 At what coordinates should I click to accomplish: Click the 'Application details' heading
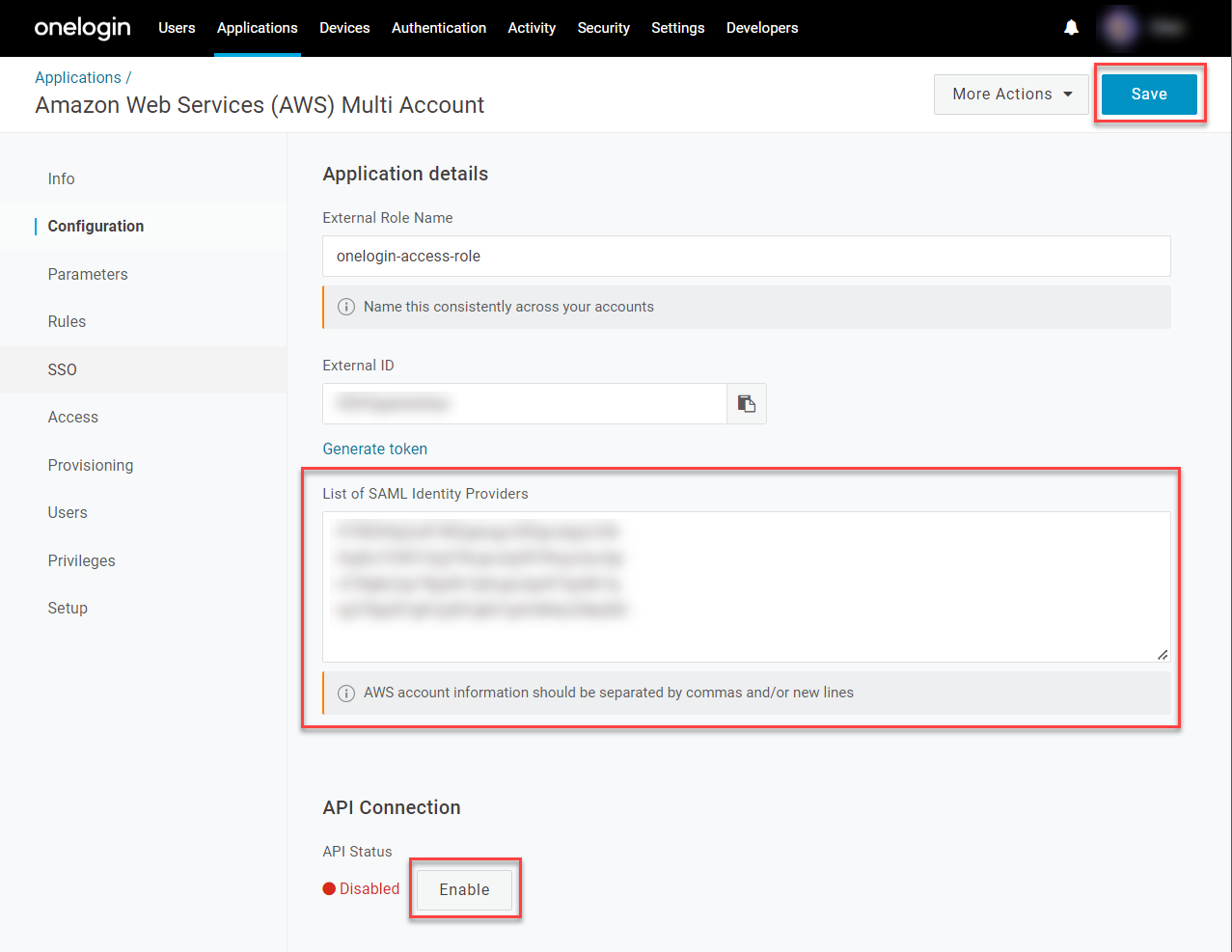pos(405,174)
